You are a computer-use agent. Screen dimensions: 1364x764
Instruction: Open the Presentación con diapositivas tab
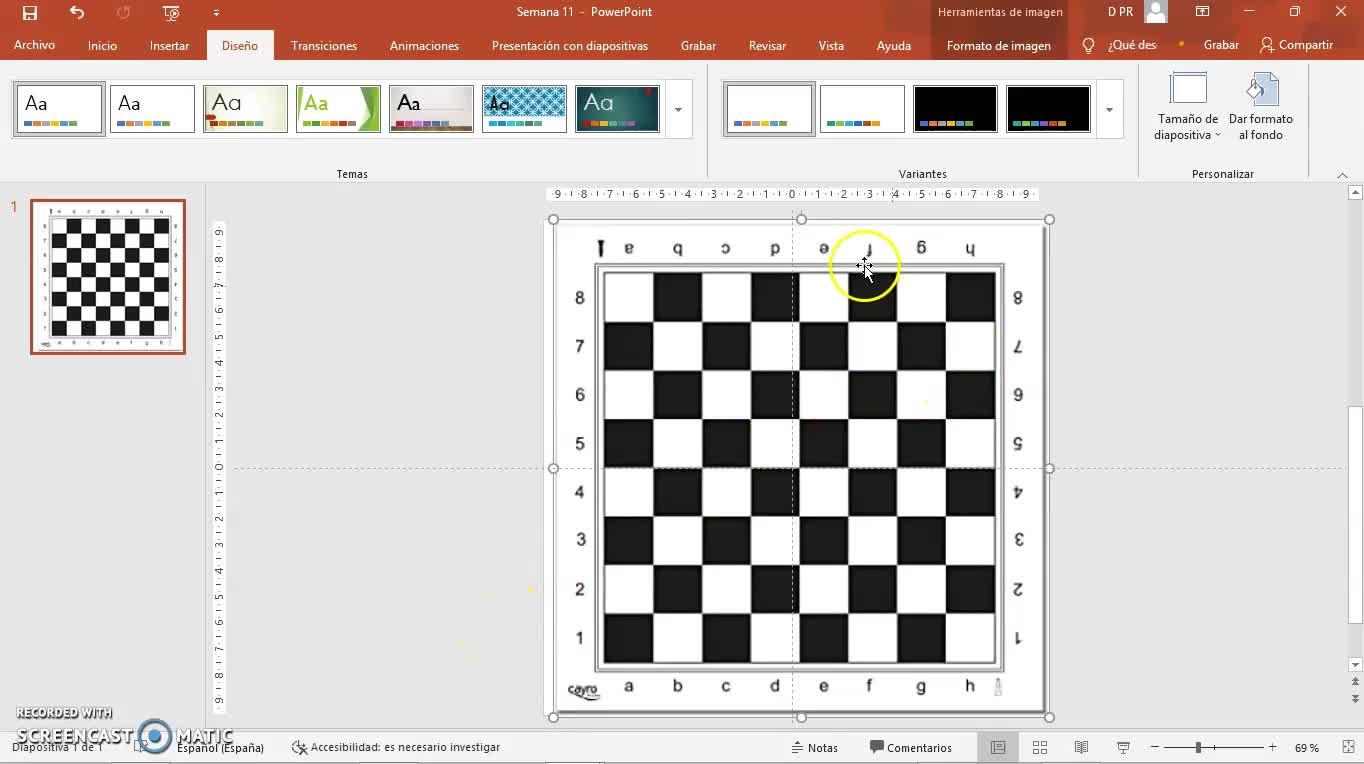[x=570, y=45]
